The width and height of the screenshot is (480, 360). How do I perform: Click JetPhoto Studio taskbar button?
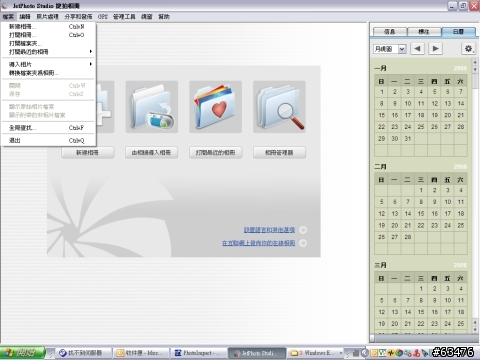[256, 353]
